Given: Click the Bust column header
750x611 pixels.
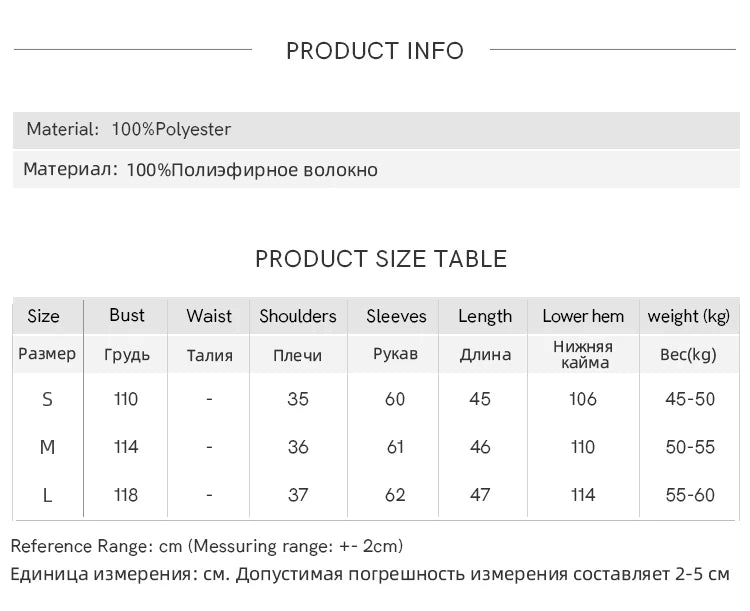Looking at the screenshot, I should tap(126, 315).
